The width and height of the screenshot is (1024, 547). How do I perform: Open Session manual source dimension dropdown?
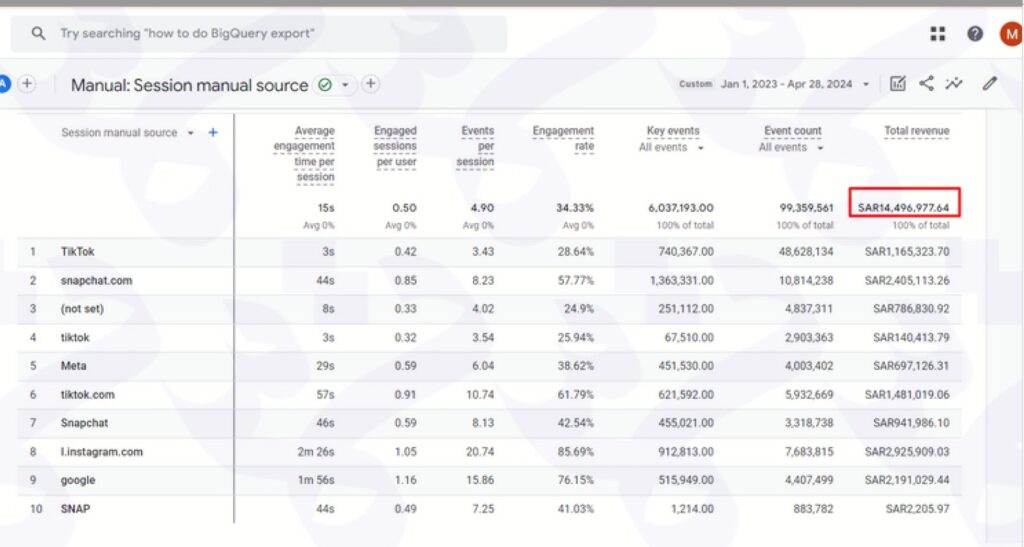coord(191,133)
